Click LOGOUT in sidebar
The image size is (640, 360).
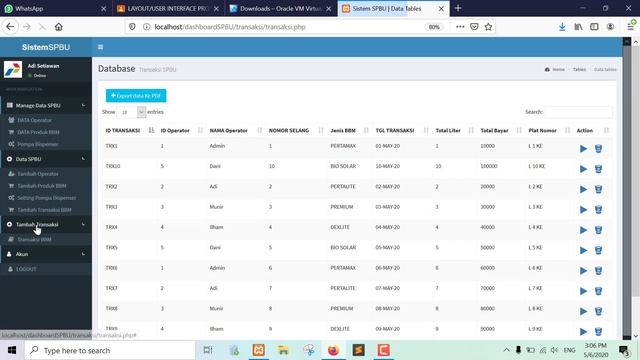[x=26, y=269]
